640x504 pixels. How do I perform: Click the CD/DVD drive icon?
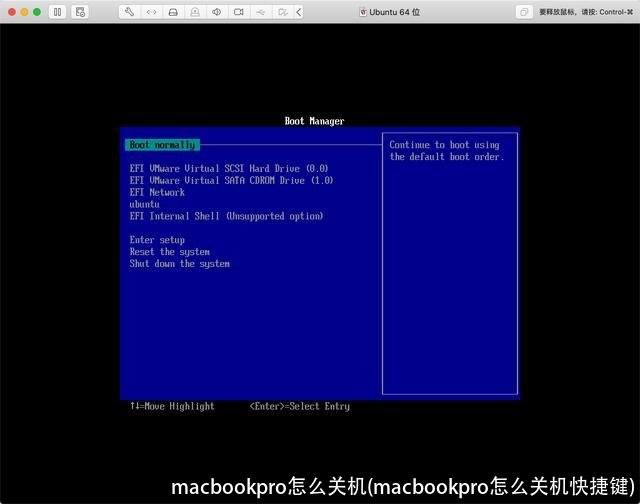pyautogui.click(x=195, y=12)
